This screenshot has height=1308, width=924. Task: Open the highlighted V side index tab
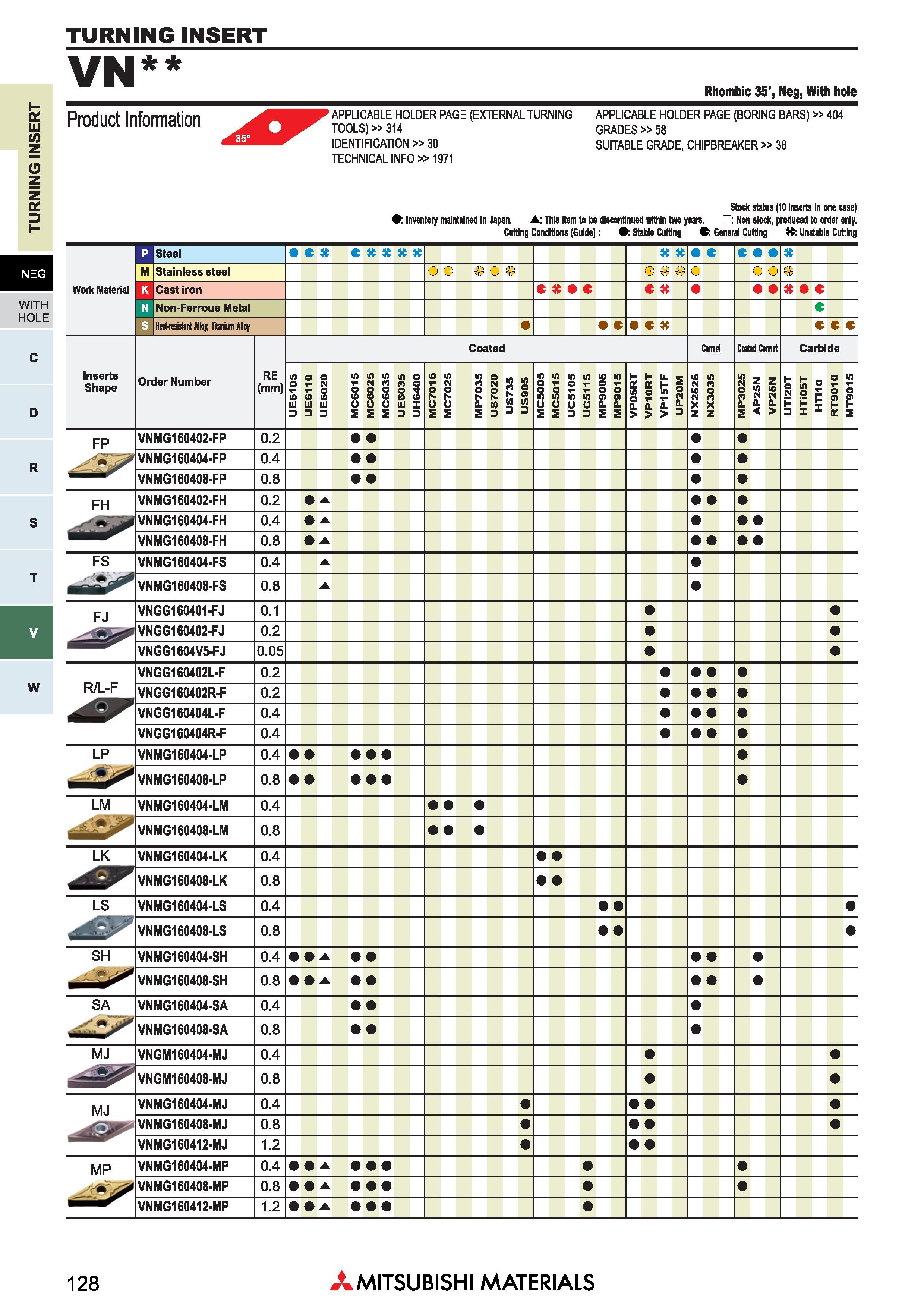27,632
